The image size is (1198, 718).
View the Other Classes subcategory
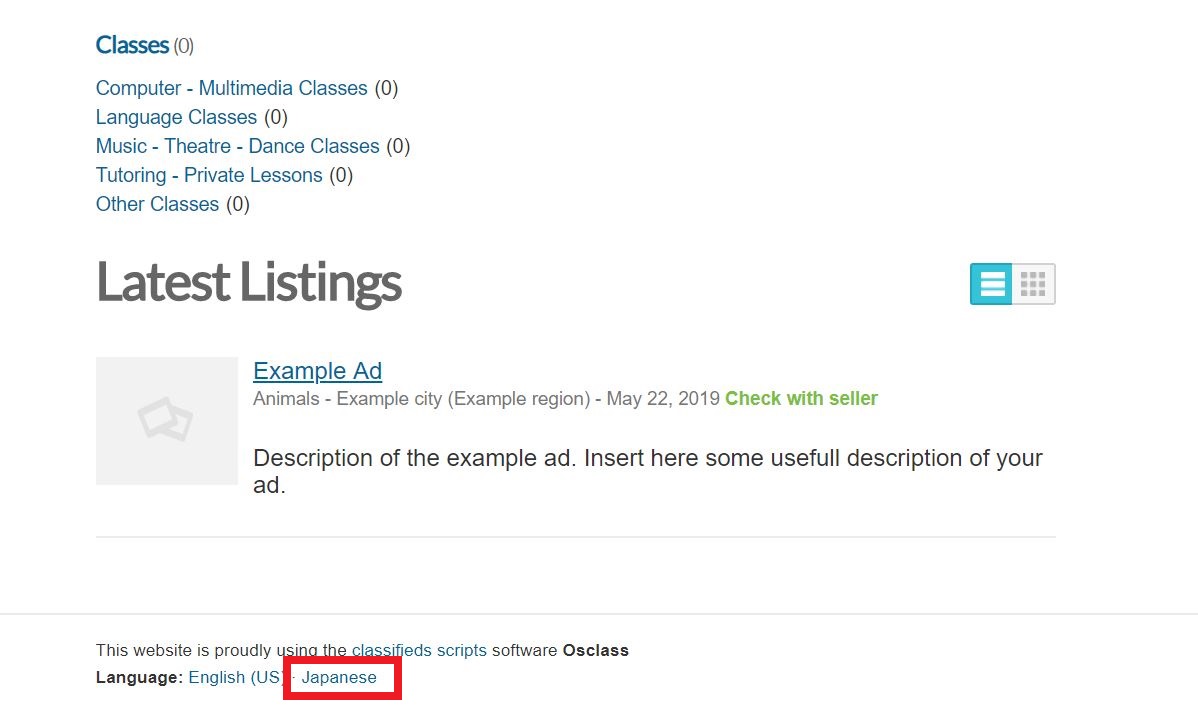click(157, 204)
